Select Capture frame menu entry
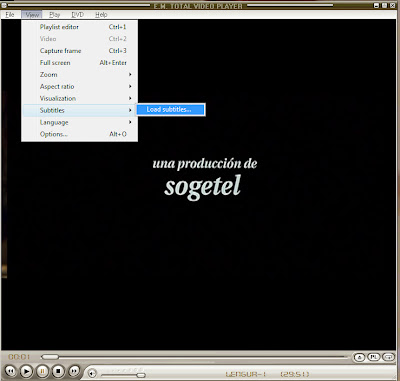 [x=80, y=51]
